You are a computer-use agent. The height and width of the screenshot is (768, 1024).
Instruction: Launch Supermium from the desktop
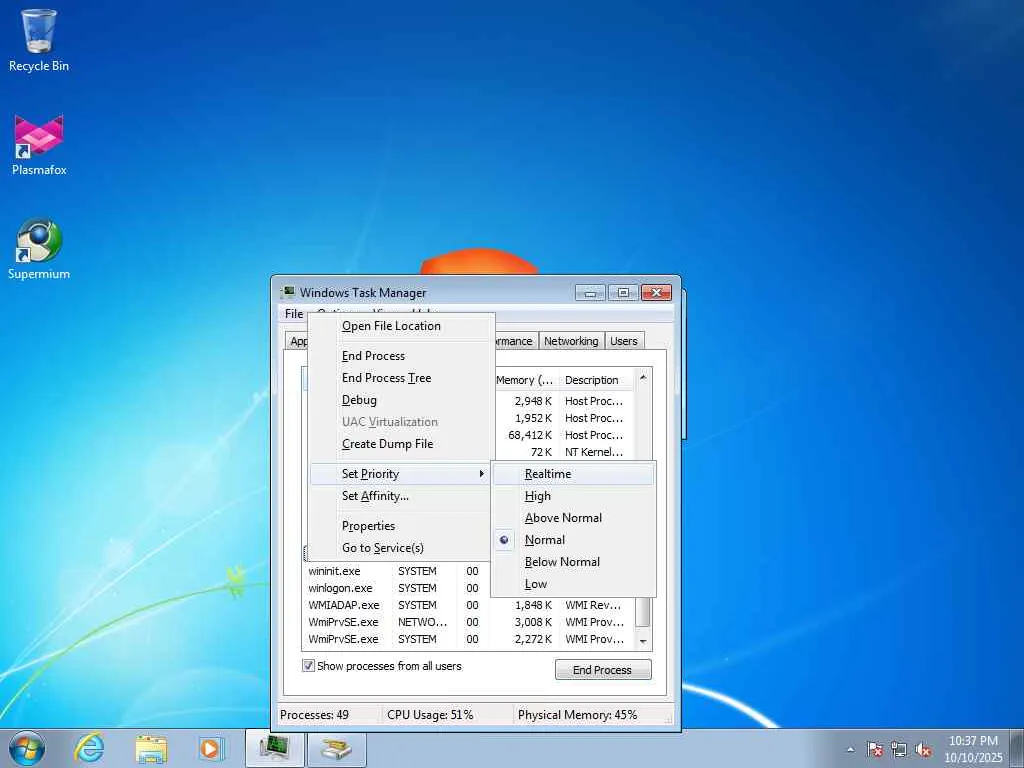pyautogui.click(x=39, y=249)
